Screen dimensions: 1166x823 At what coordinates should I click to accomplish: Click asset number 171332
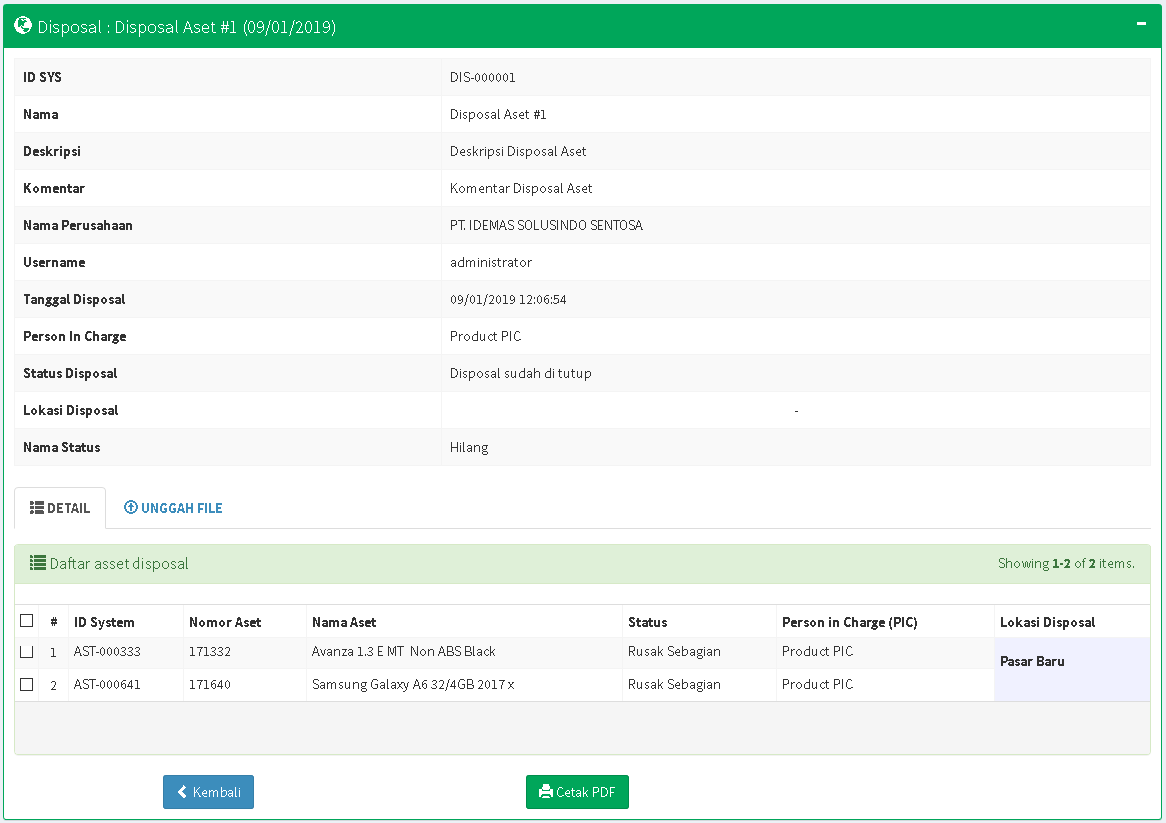(x=210, y=651)
